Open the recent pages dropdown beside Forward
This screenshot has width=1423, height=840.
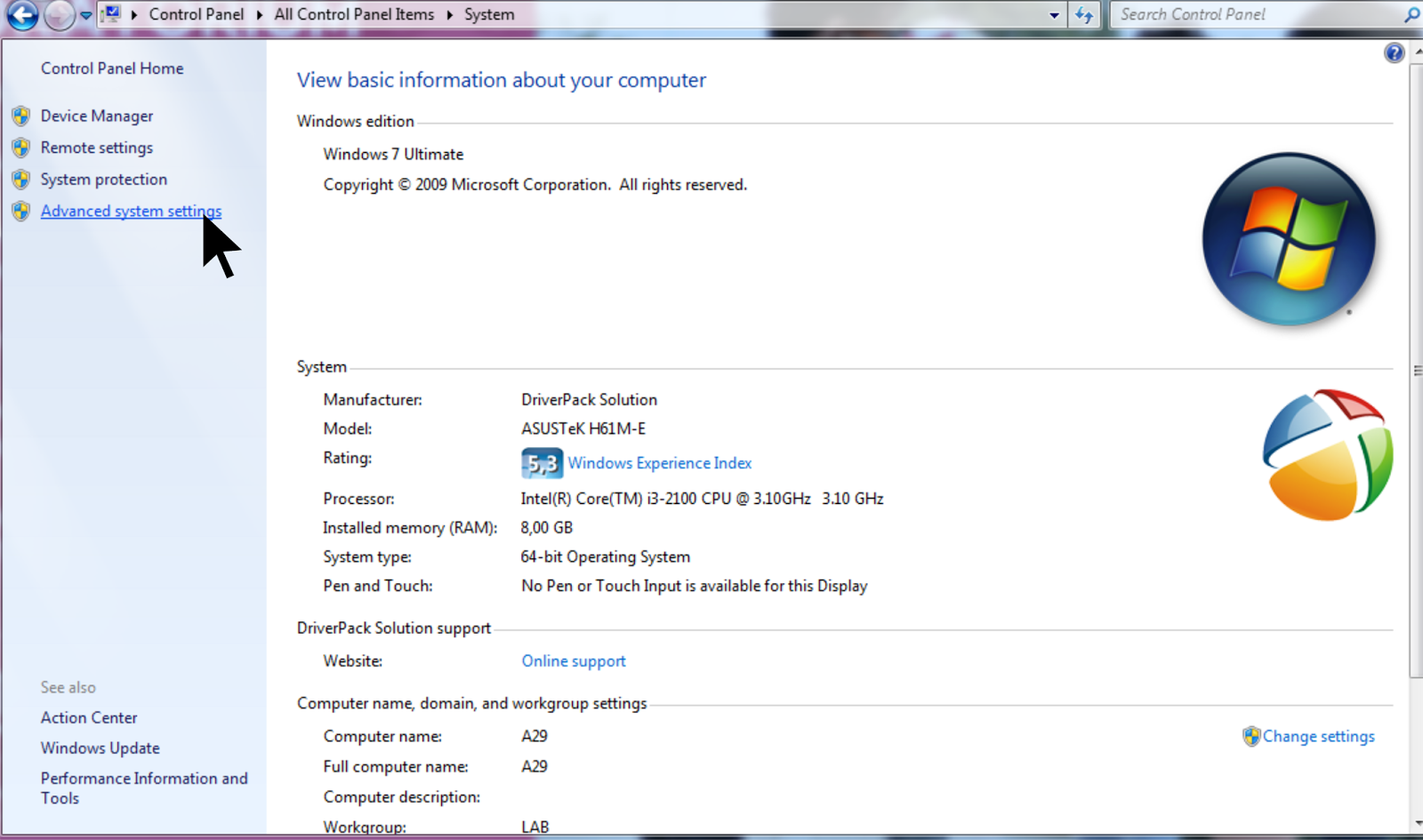click(x=85, y=15)
